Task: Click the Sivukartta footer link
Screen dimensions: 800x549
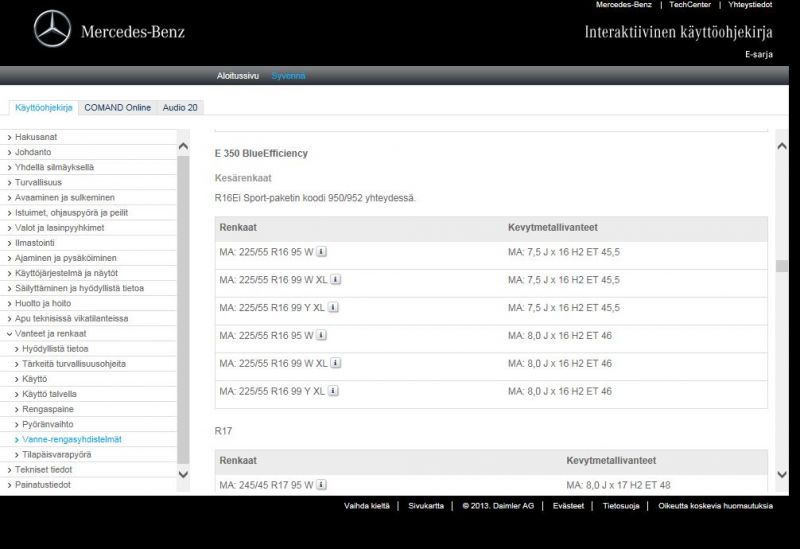Action: (426, 506)
